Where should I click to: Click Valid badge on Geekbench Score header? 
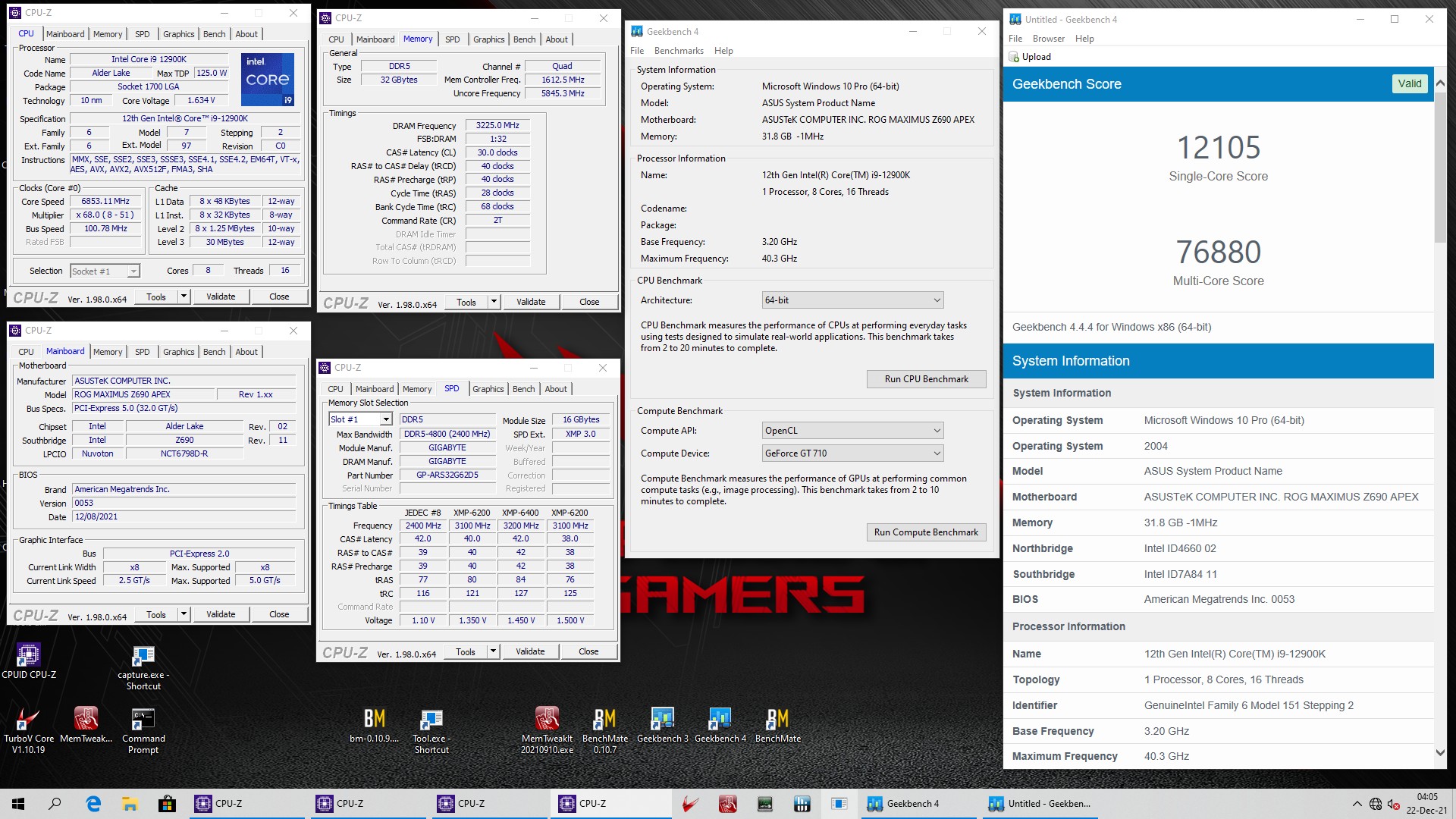point(1410,84)
